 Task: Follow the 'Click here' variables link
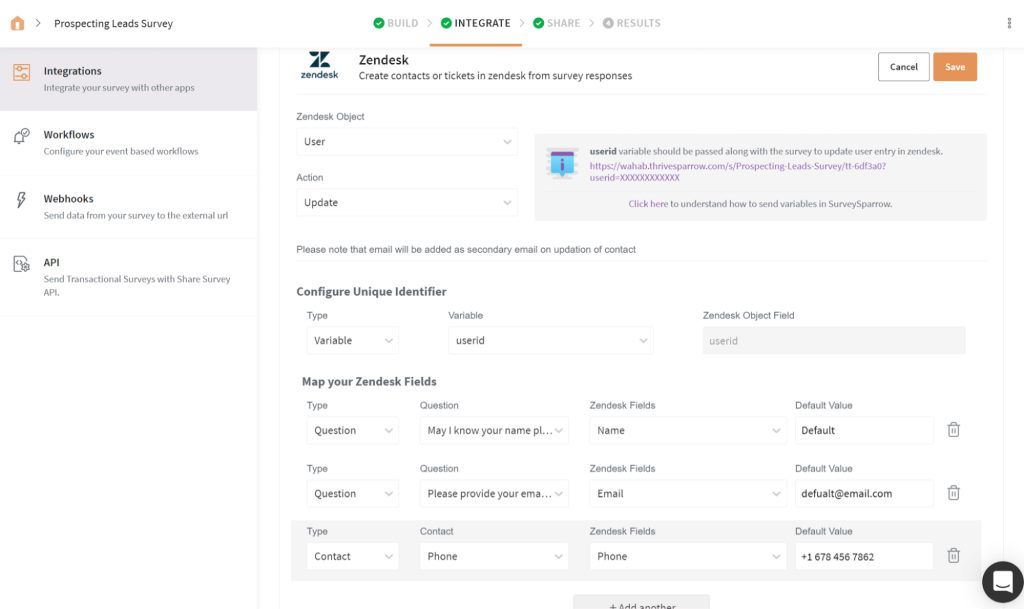point(648,204)
